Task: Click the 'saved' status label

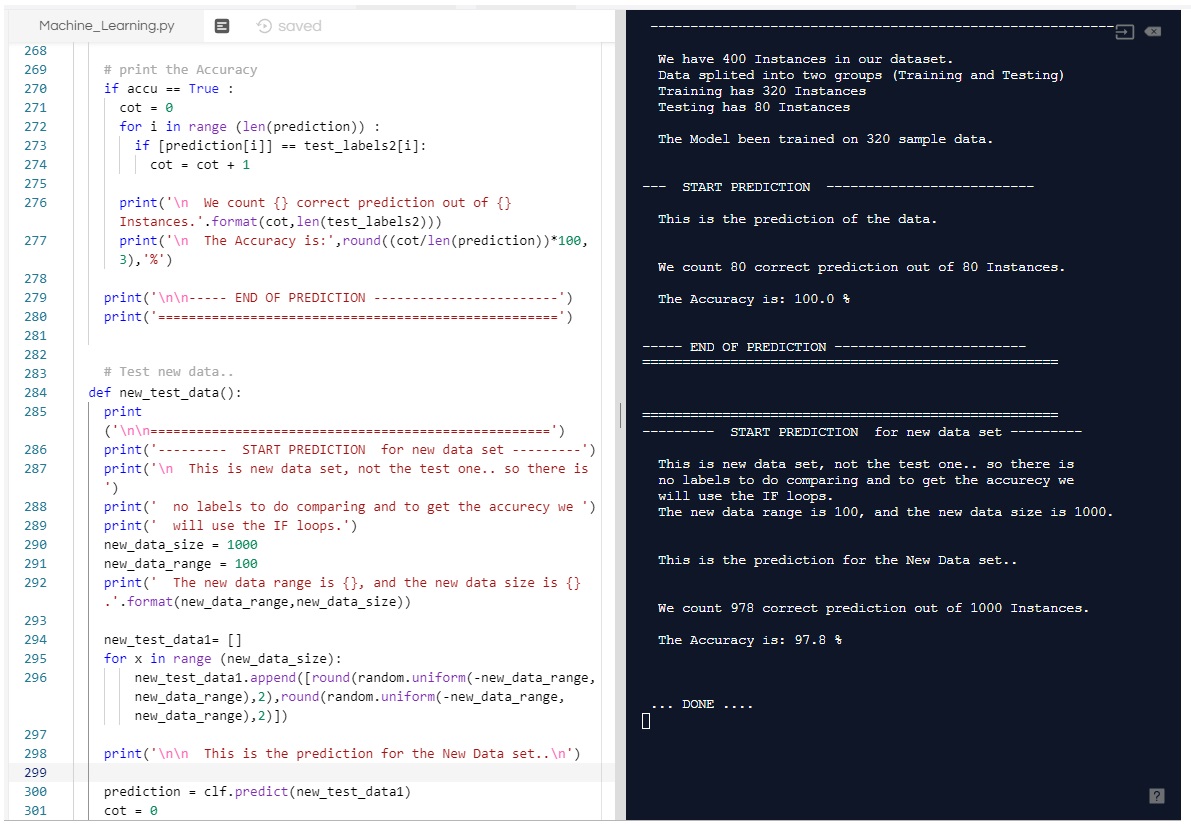Action: 299,26
